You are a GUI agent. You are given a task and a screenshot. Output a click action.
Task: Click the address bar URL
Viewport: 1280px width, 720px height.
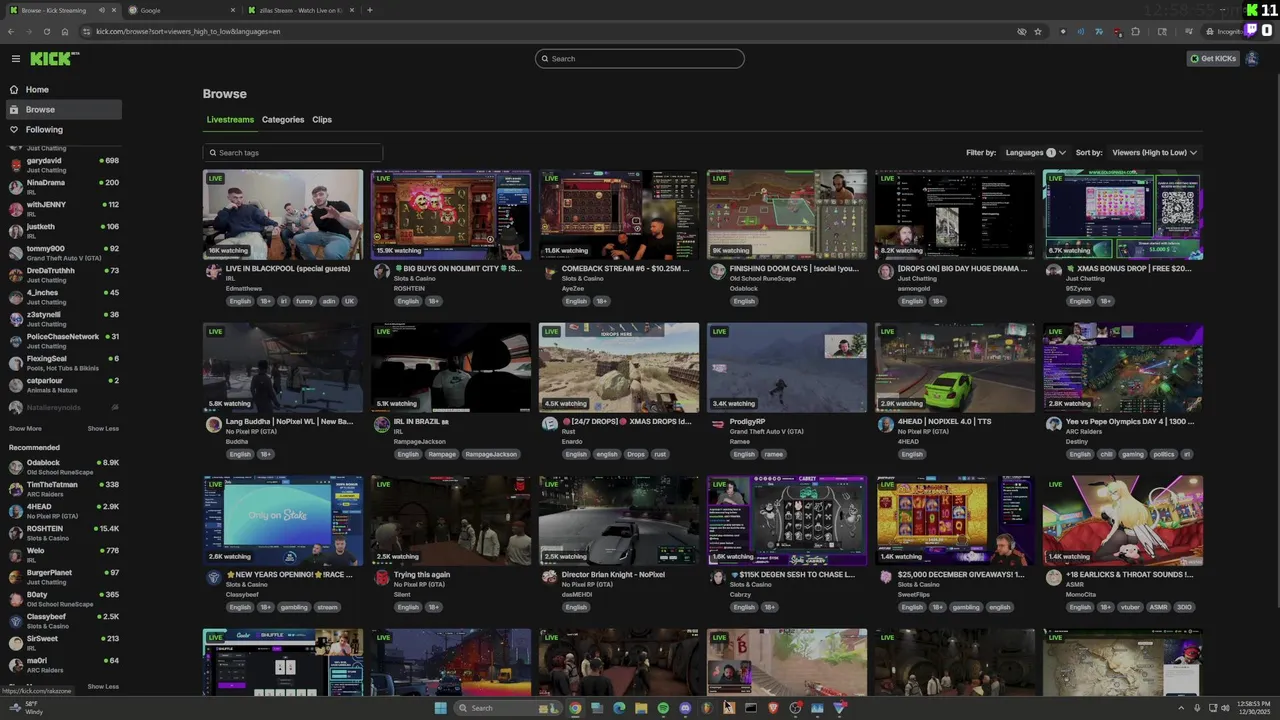point(188,31)
